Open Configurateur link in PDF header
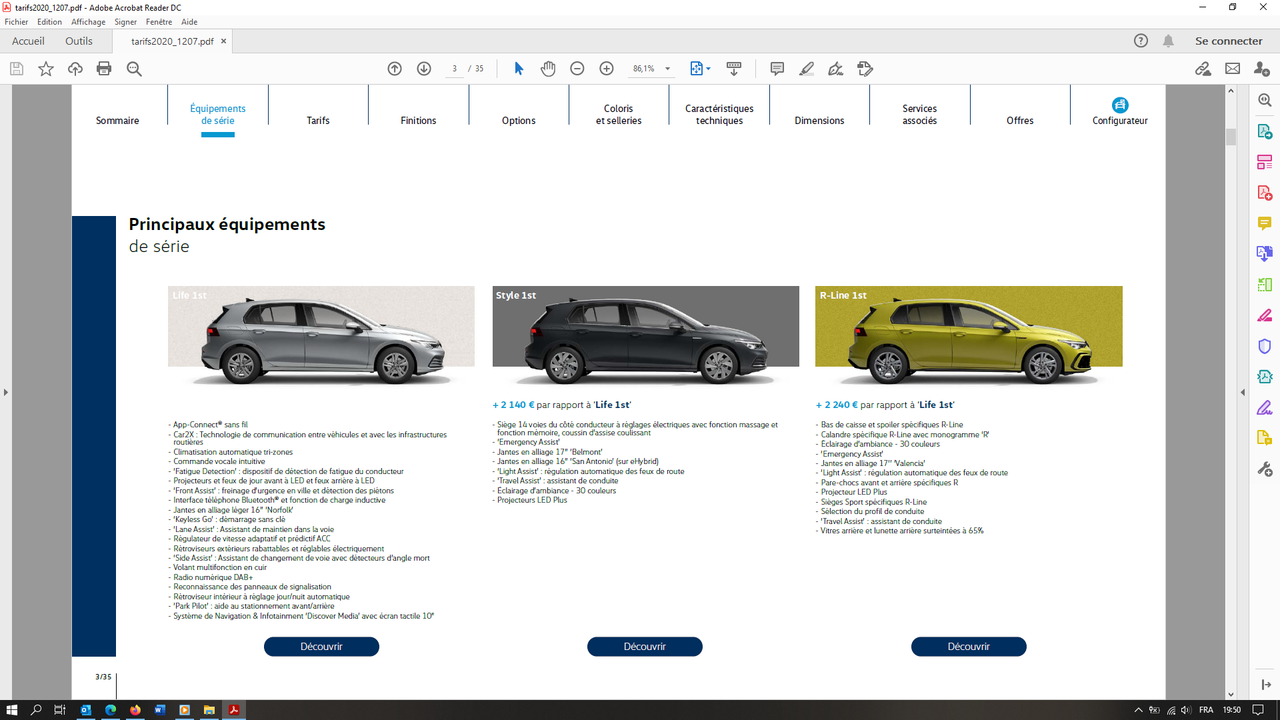 click(x=1120, y=112)
